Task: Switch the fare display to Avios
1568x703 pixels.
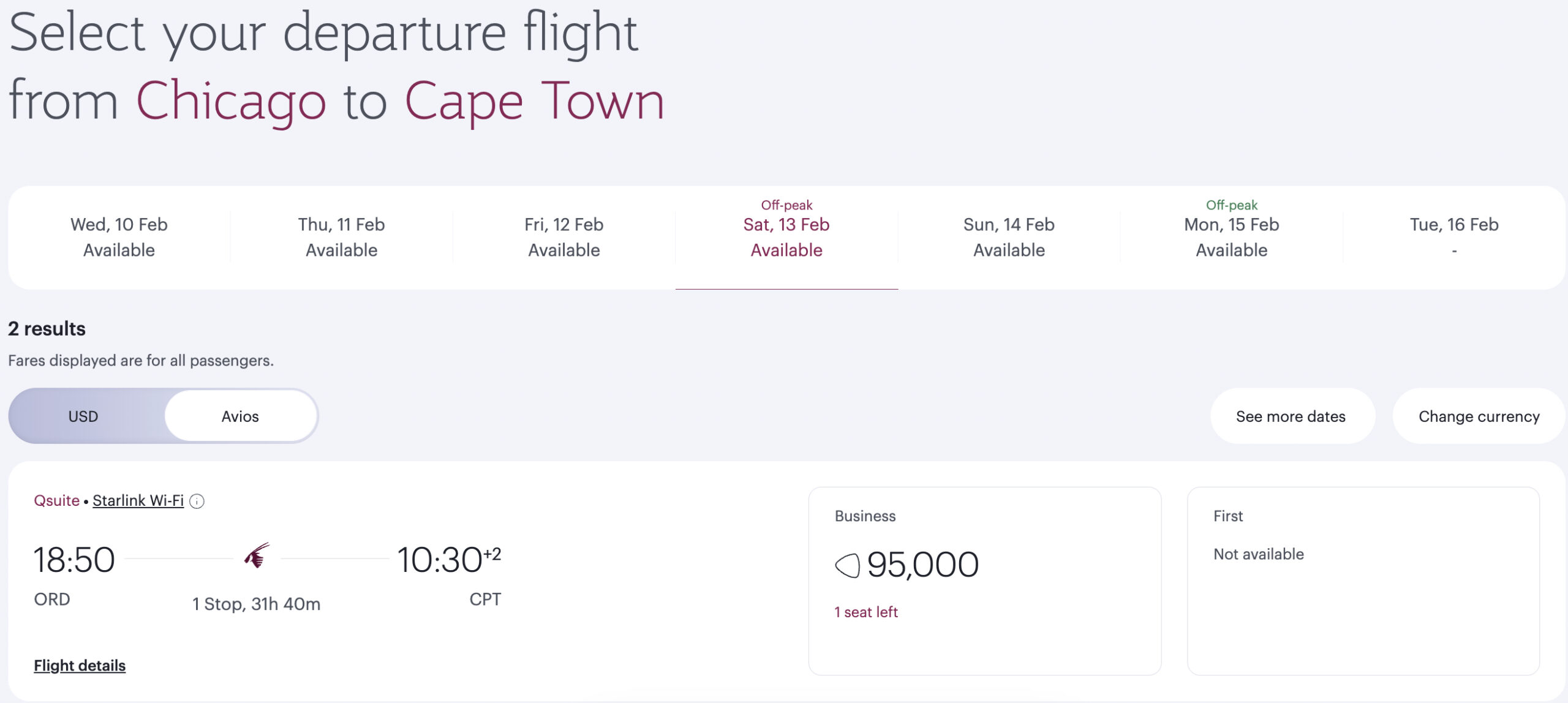Action: (x=240, y=416)
